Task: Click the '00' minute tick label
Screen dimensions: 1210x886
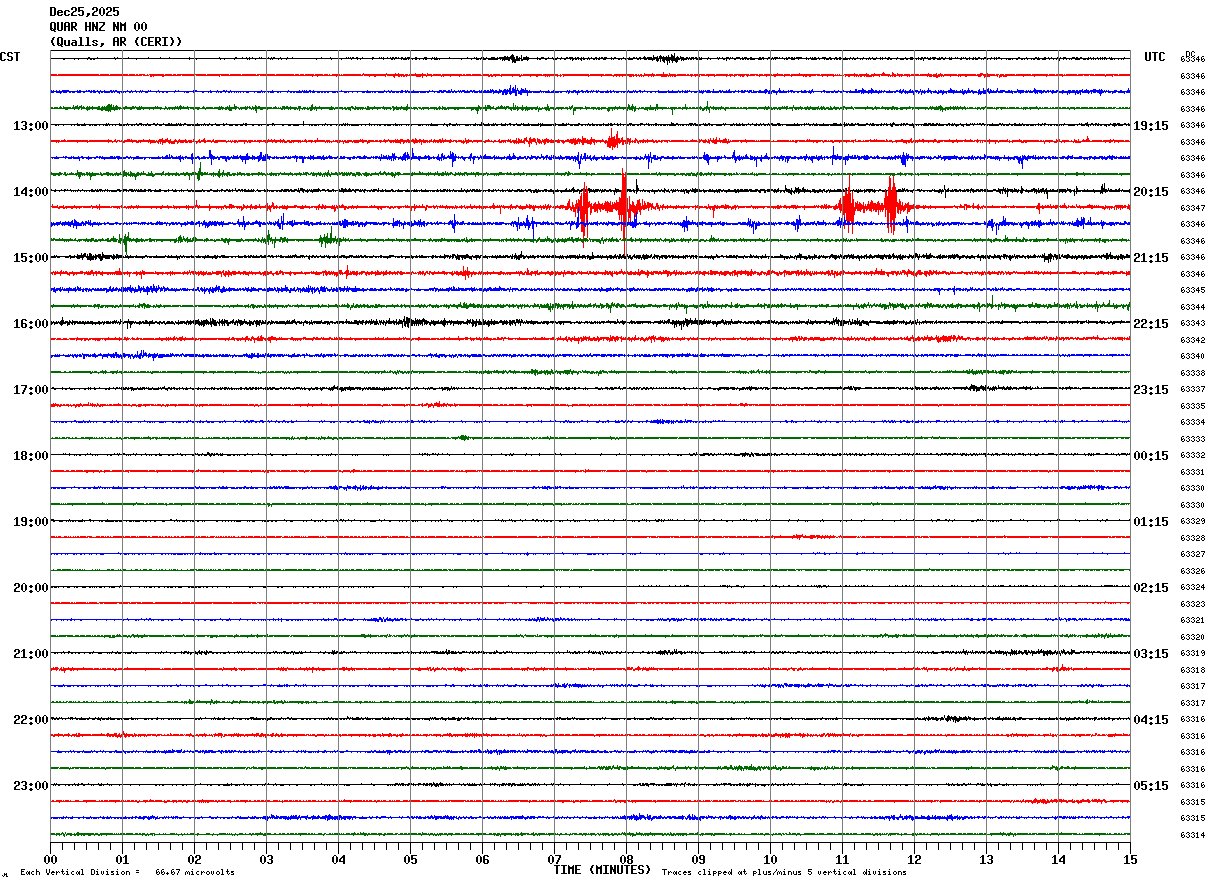Action: pyautogui.click(x=50, y=859)
